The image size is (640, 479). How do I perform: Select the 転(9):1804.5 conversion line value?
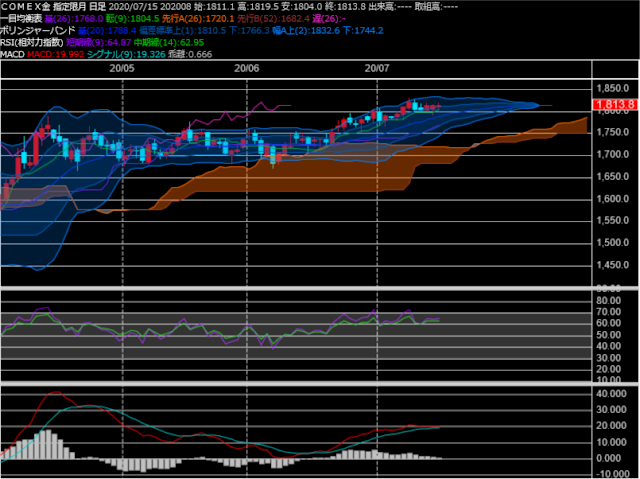132,18
